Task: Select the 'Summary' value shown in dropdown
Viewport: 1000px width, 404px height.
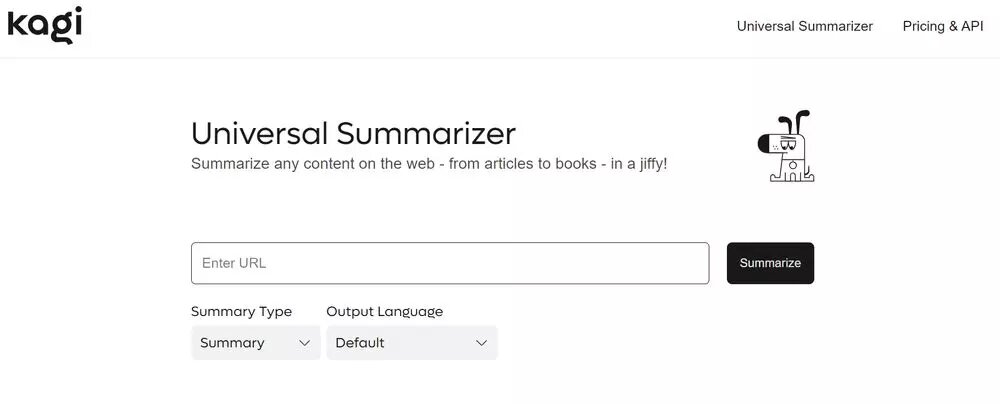Action: click(x=232, y=343)
